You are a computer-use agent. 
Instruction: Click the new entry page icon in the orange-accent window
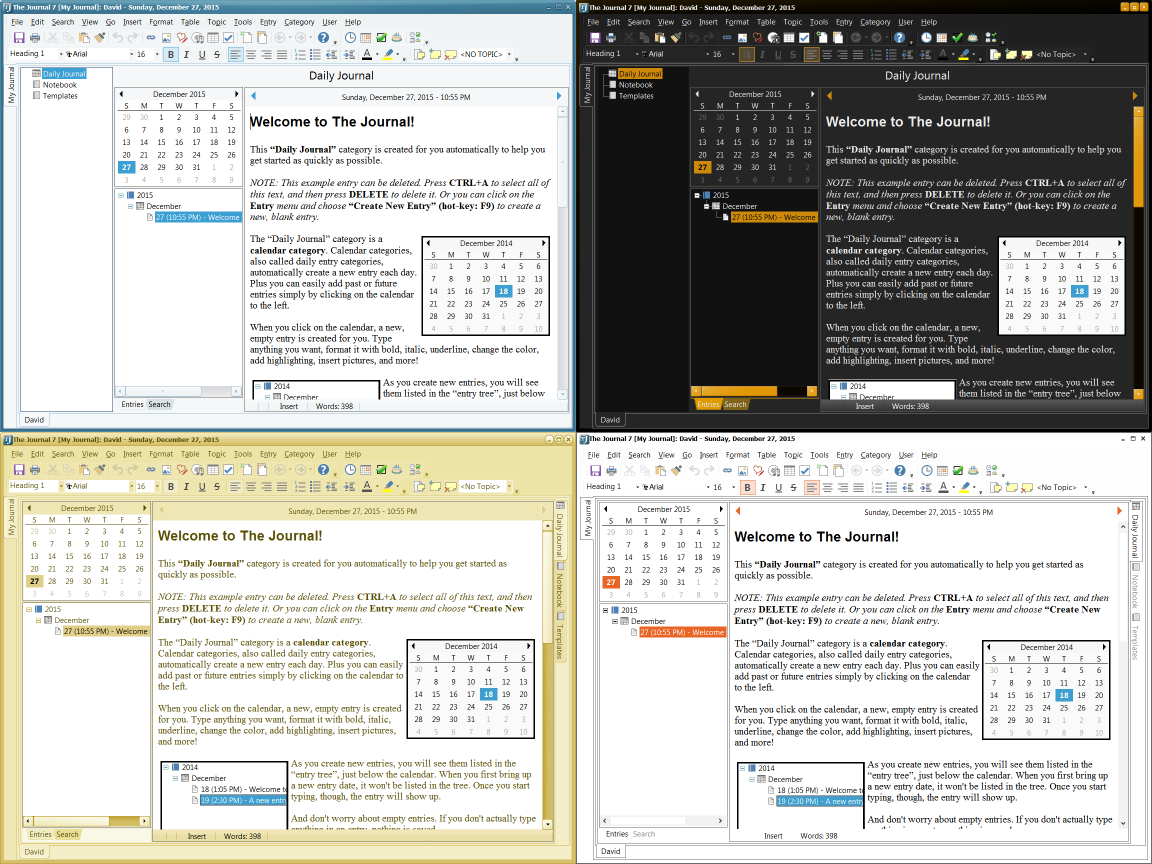point(822,470)
